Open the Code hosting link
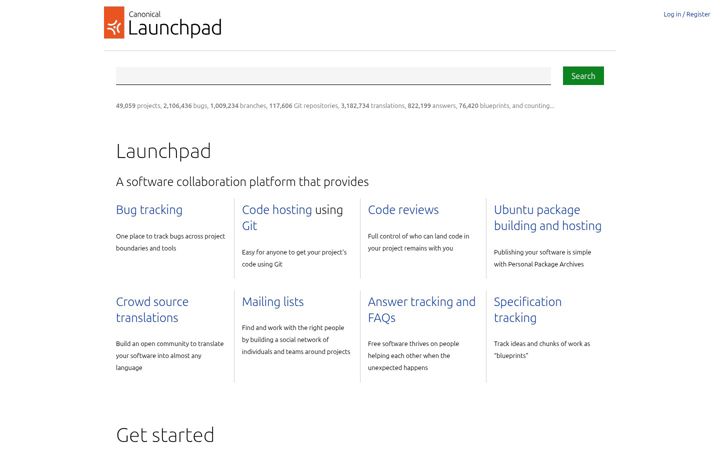The image size is (720, 450). 277,210
